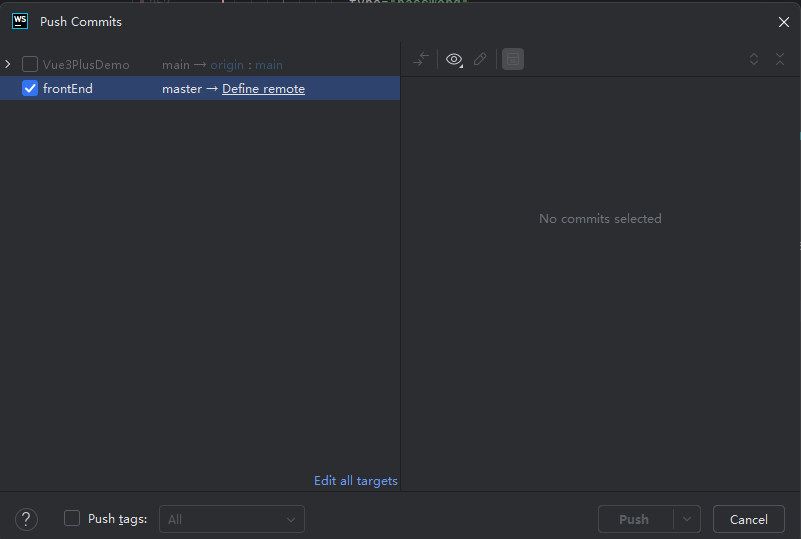This screenshot has width=801, height=539.
Task: Click the master branch label
Action: pyautogui.click(x=182, y=89)
